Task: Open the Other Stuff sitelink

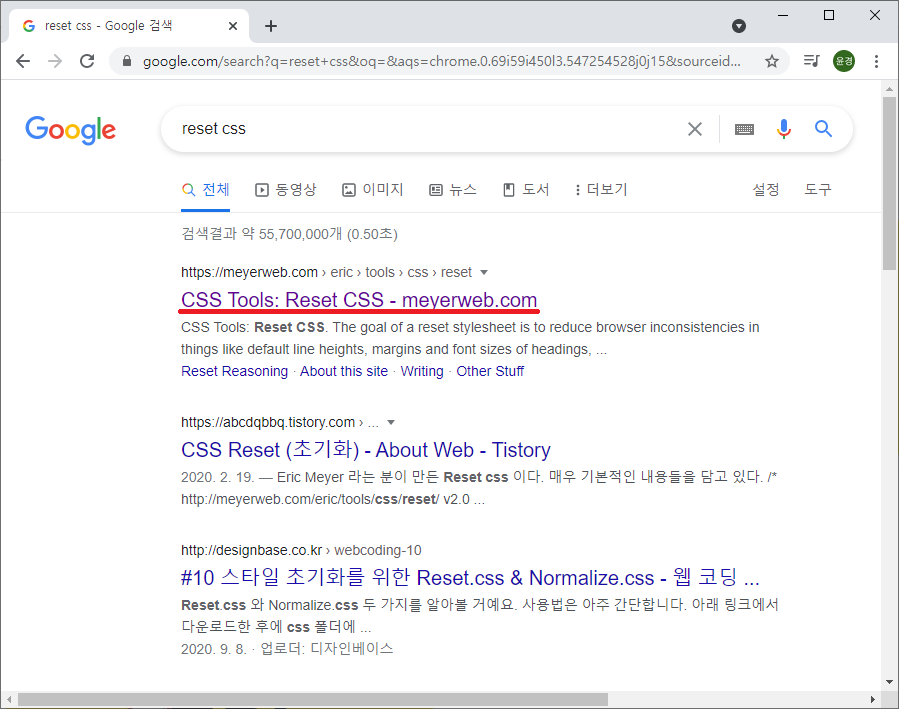Action: (490, 371)
